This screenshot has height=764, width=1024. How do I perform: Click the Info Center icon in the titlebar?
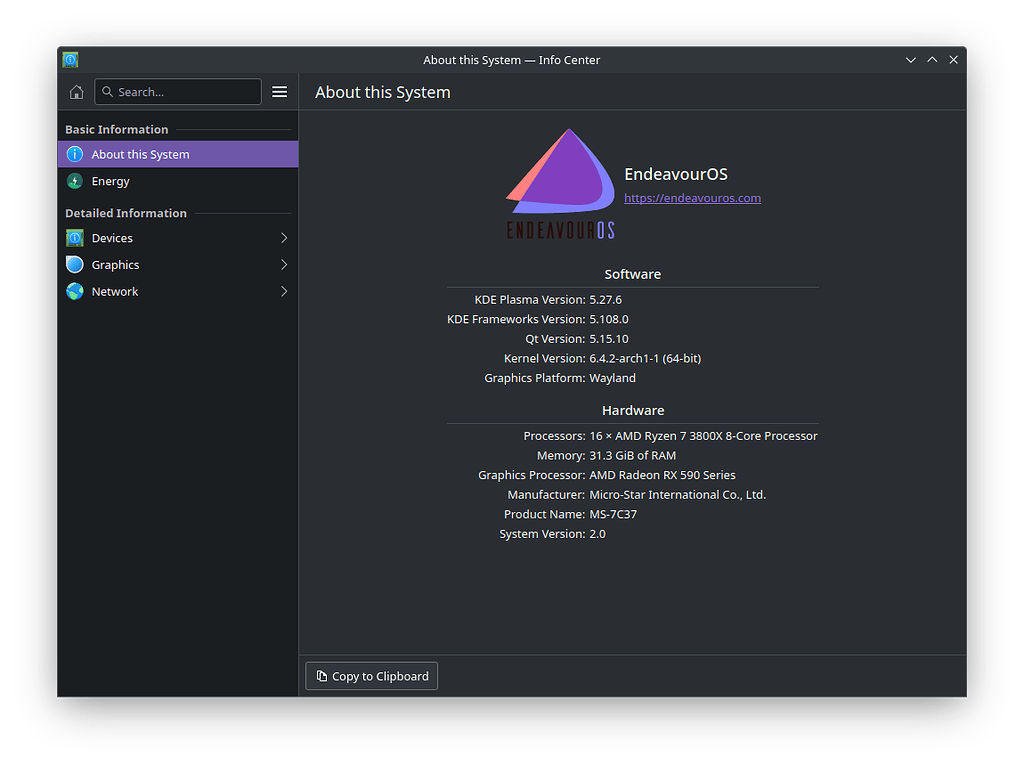[70, 59]
